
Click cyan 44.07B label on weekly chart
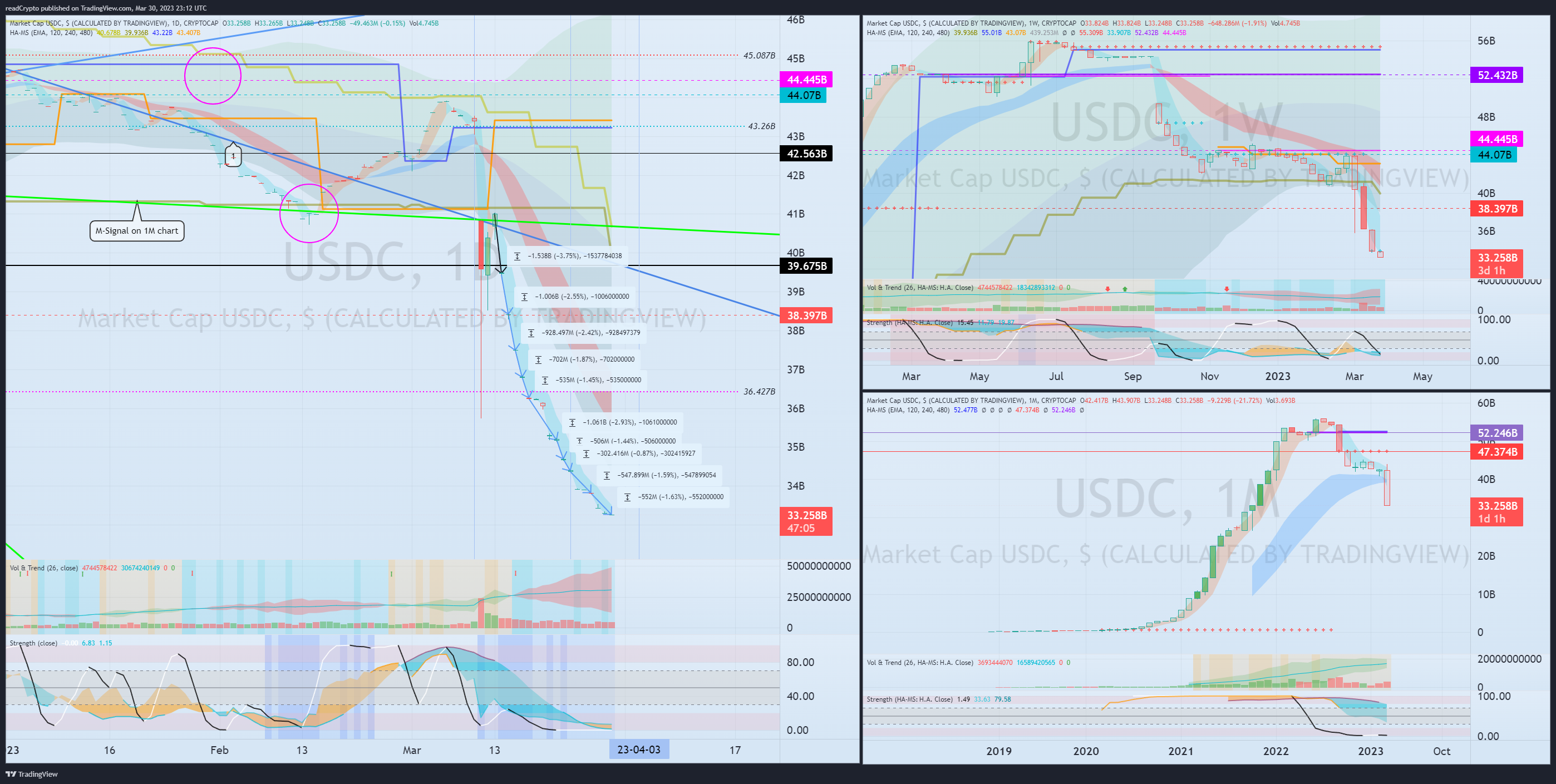click(x=1494, y=155)
